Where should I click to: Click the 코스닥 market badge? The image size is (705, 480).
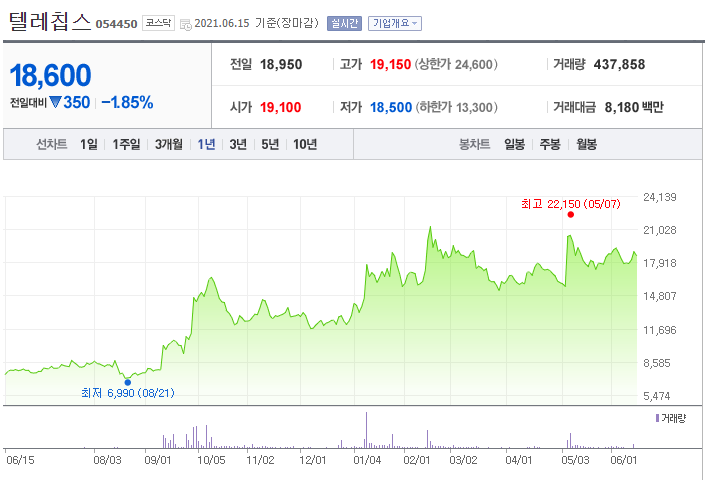coord(158,23)
